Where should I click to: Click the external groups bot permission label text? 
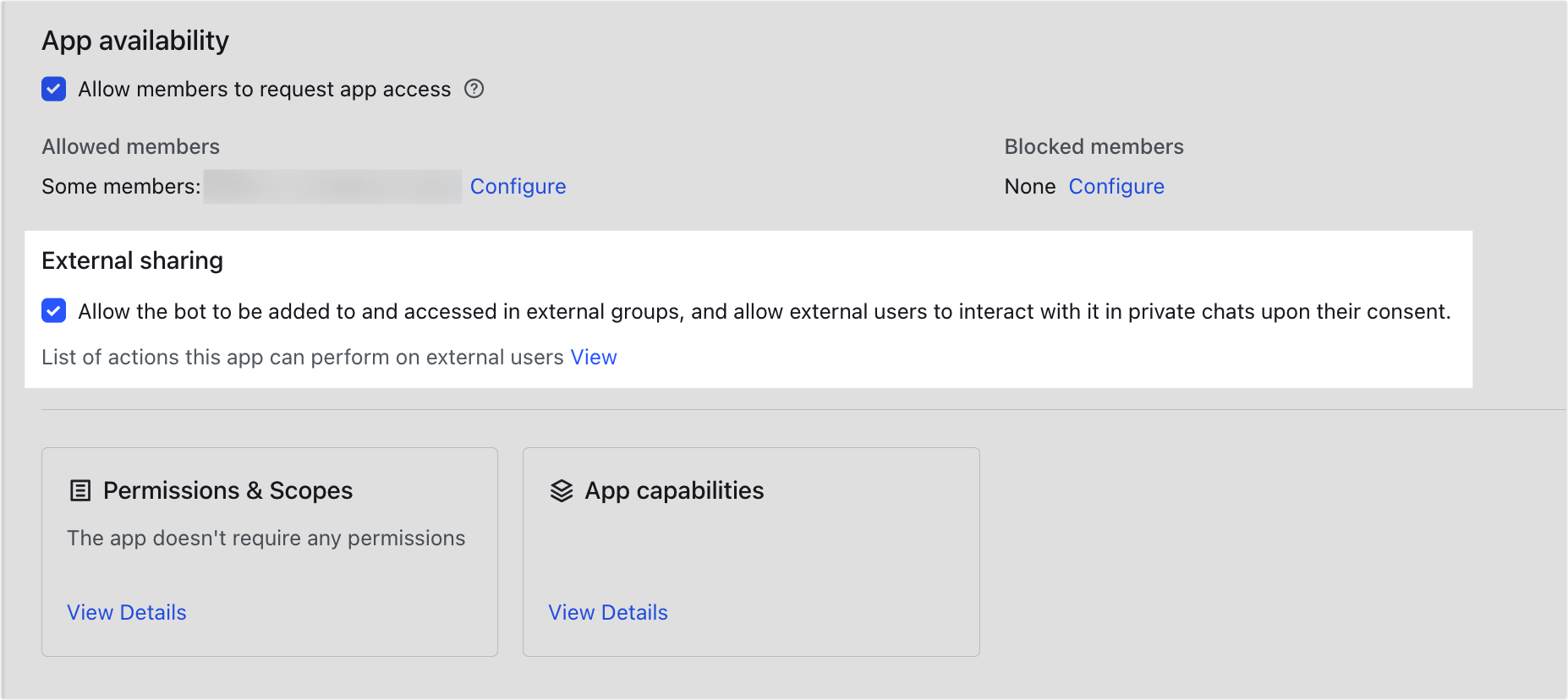pos(764,312)
